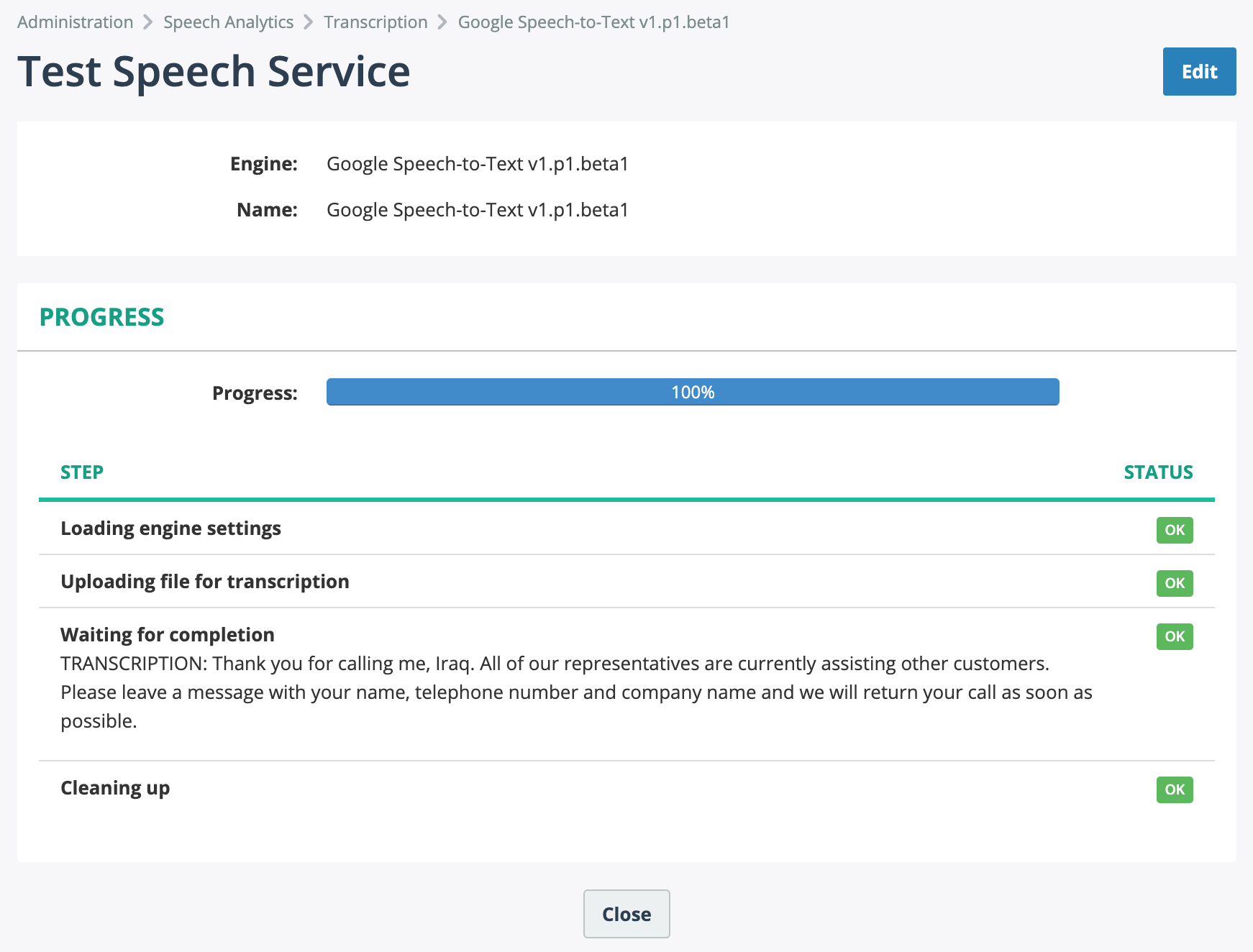Click the STATUS column header

pos(1157,472)
